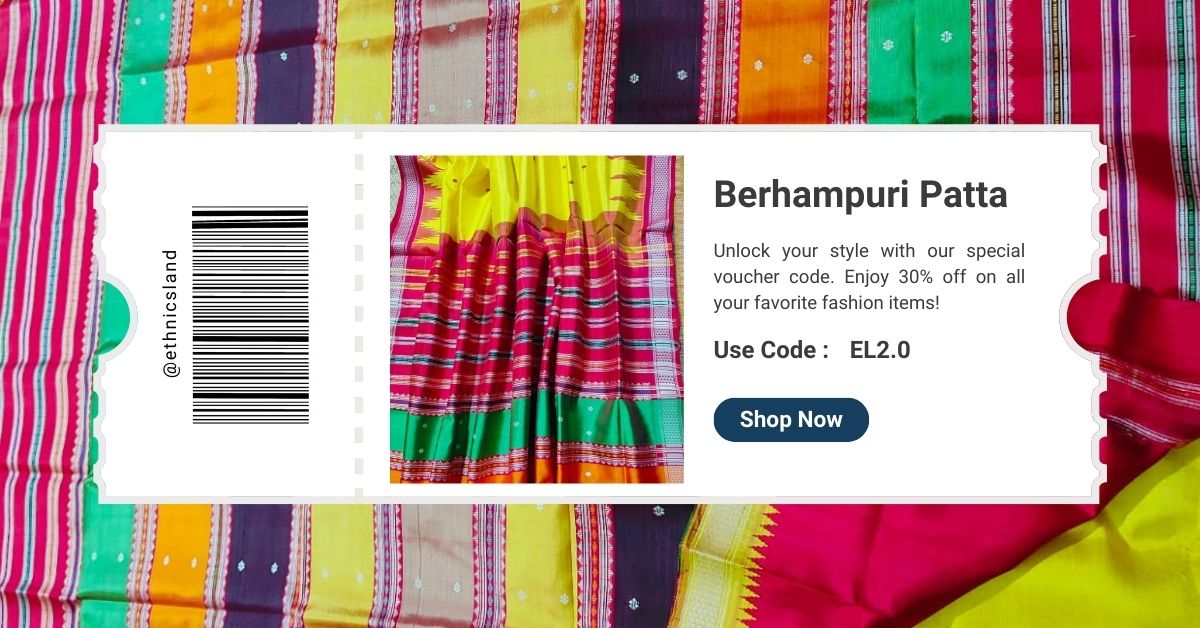The height and width of the screenshot is (628, 1200).
Task: Copy the EL2.0 voucher code
Action: (880, 350)
